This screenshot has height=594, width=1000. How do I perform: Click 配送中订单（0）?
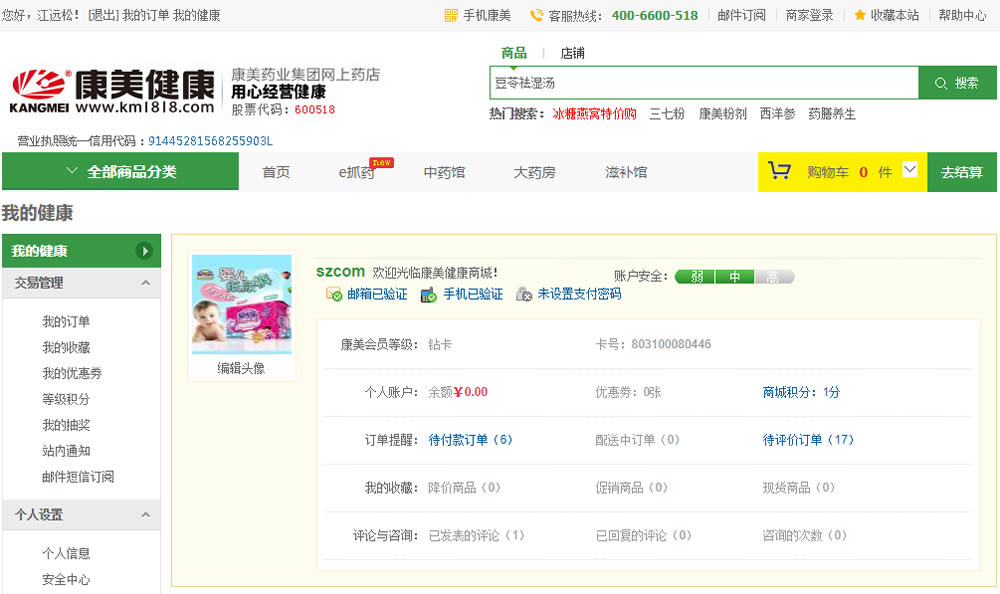pyautogui.click(x=637, y=440)
